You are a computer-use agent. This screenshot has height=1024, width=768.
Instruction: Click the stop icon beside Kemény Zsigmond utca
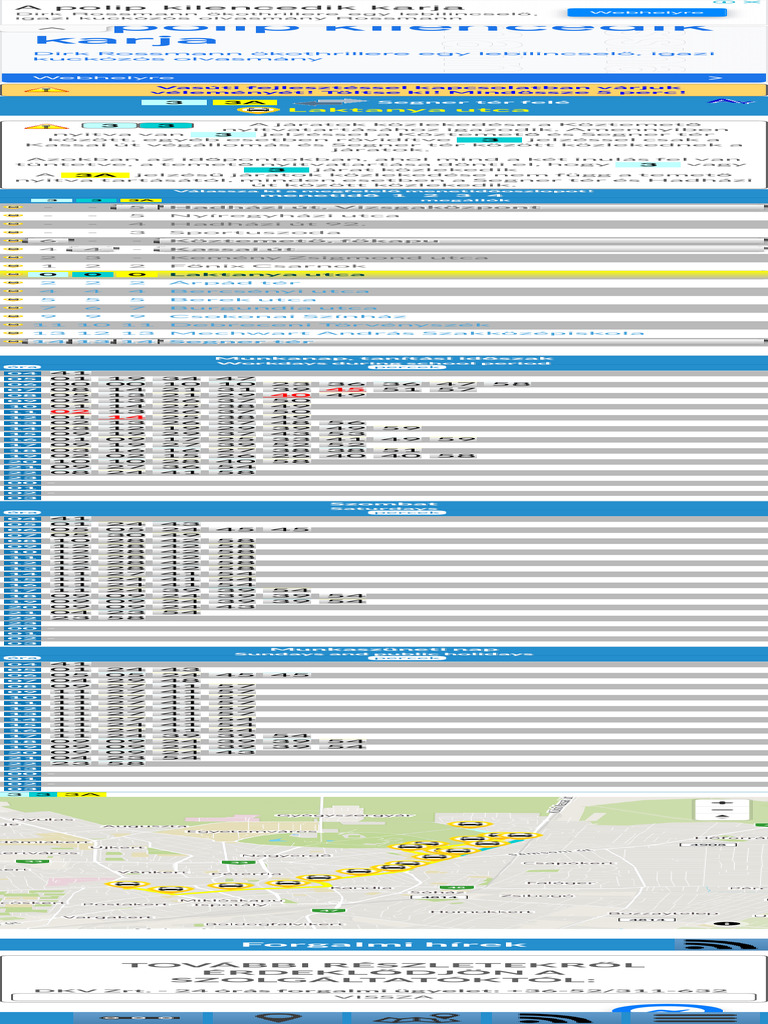(x=14, y=257)
